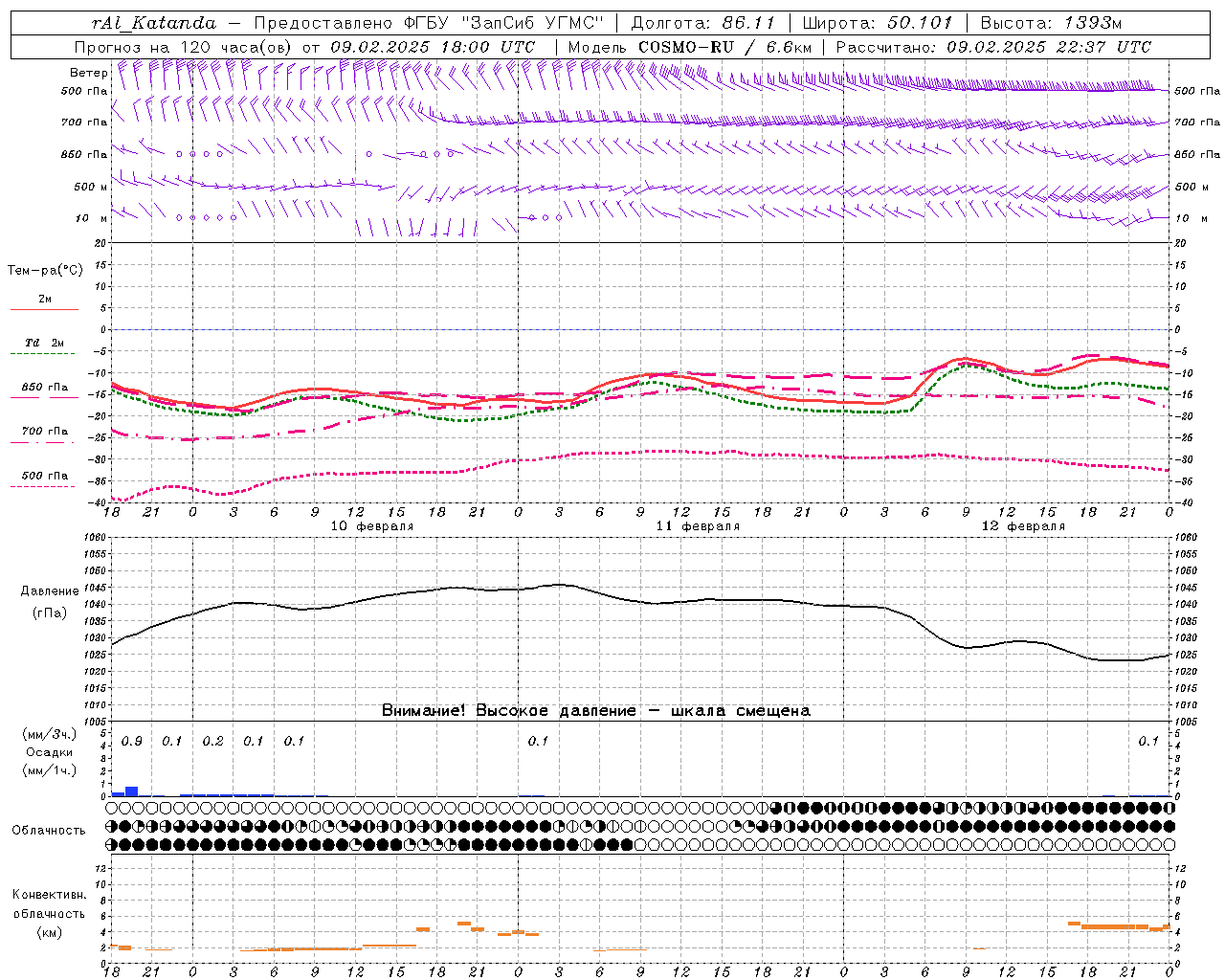Click the Облачность cloudiness label
The height and width of the screenshot is (980, 1225).
click(49, 830)
